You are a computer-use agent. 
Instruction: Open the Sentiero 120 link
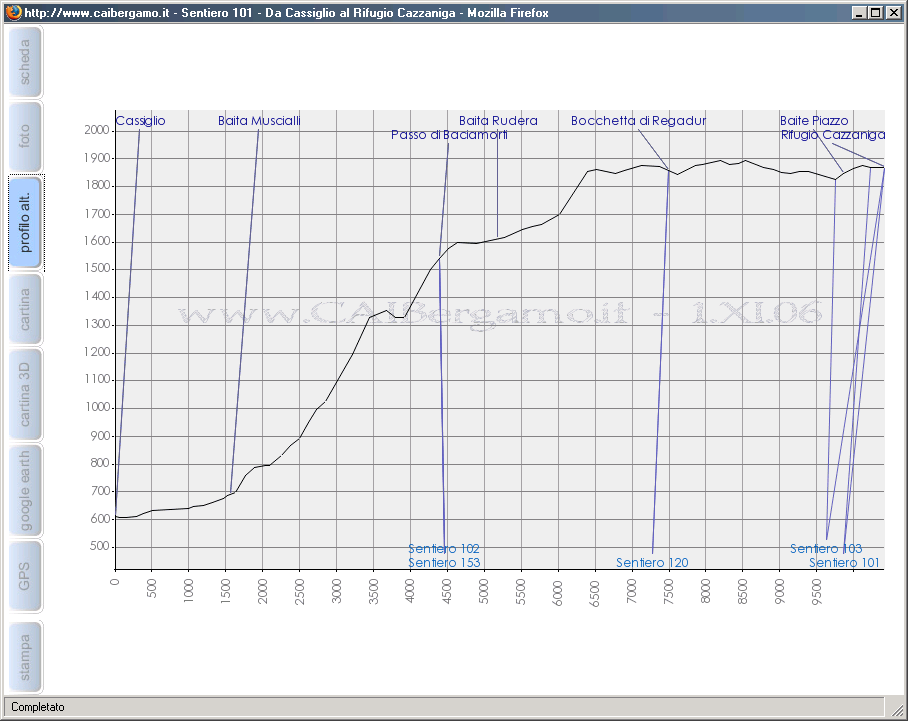point(652,563)
